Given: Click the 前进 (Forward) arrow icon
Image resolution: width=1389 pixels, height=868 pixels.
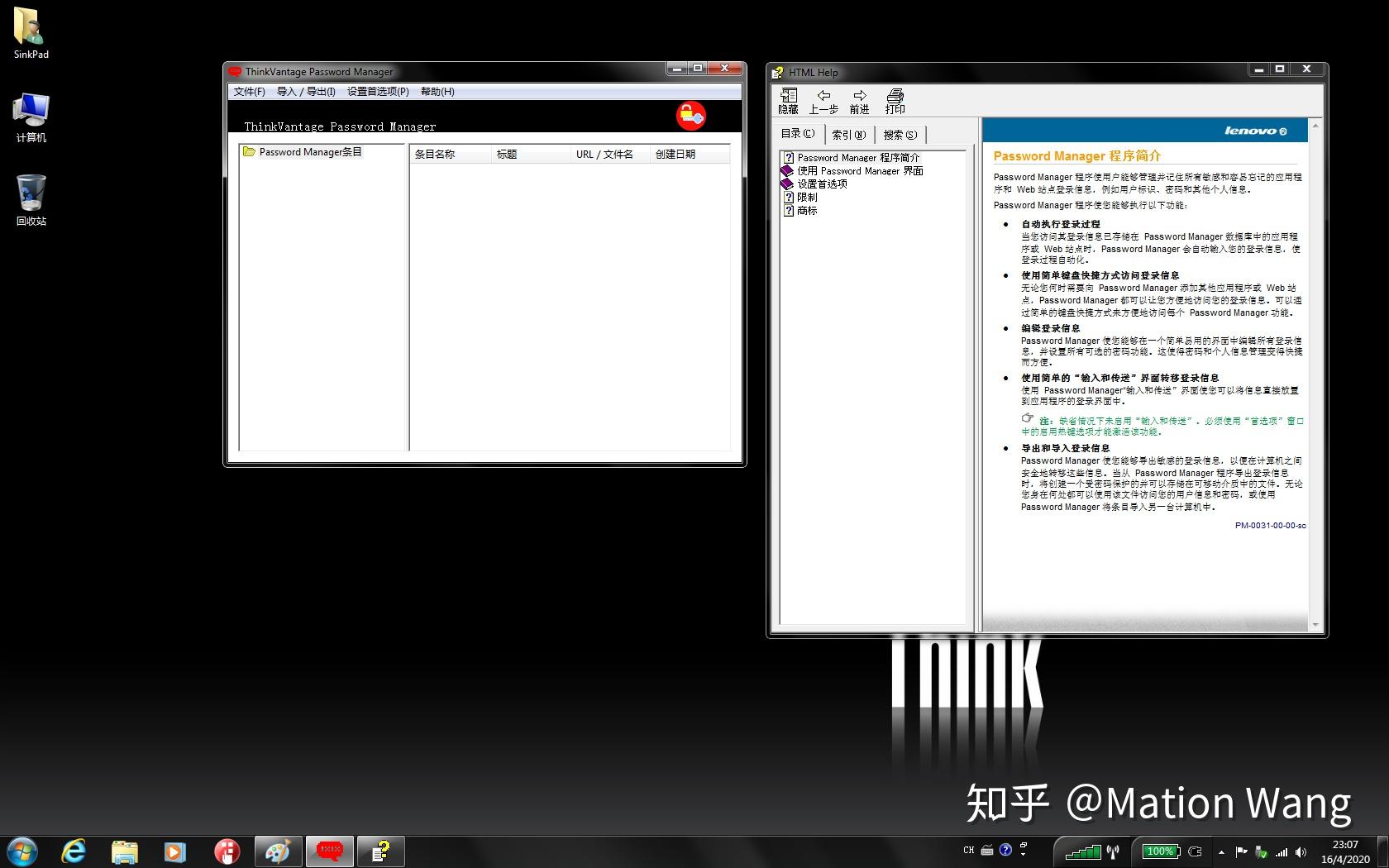Looking at the screenshot, I should click(x=858, y=99).
